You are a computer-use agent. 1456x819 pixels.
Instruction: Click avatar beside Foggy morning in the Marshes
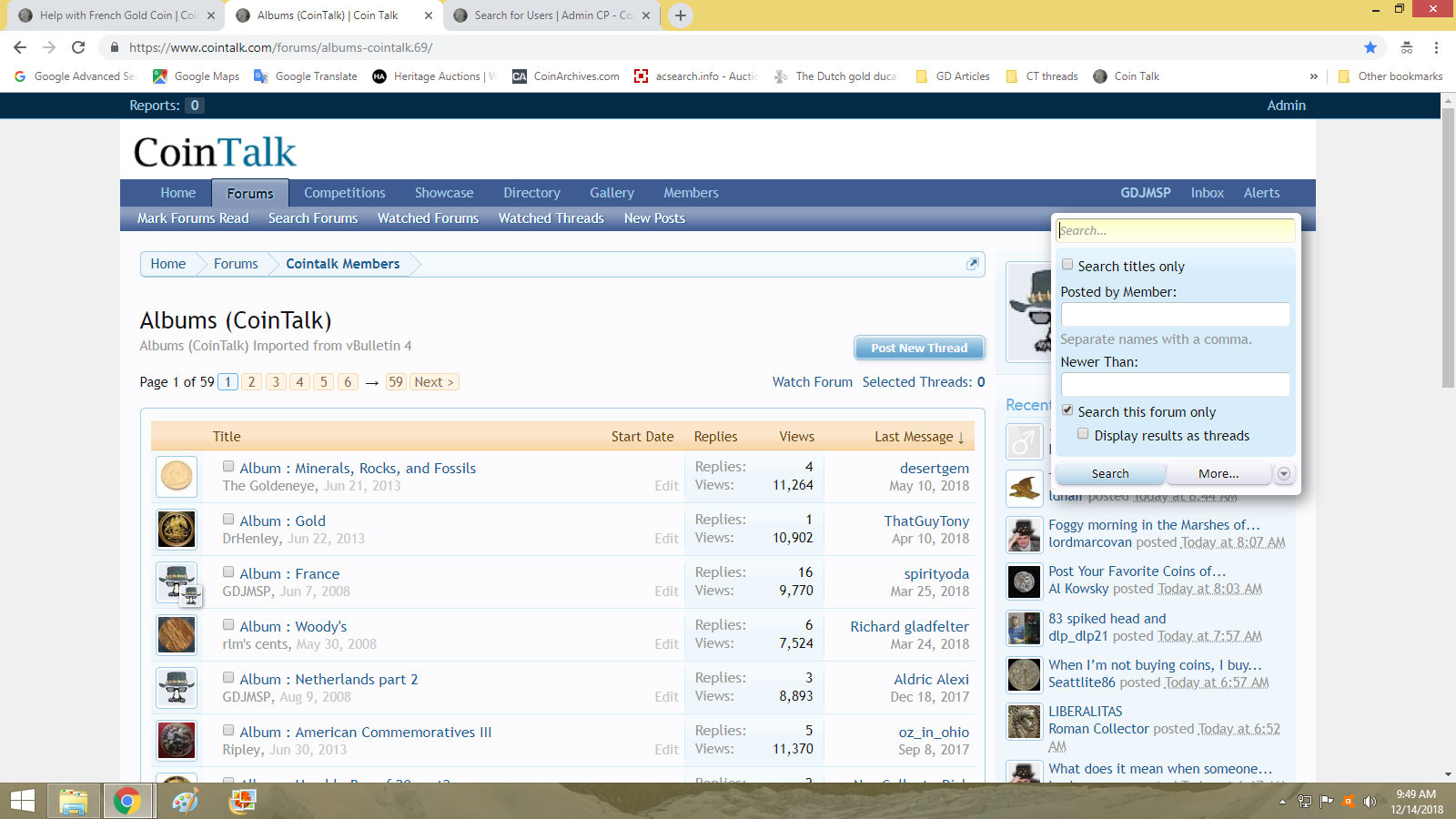[x=1024, y=535]
